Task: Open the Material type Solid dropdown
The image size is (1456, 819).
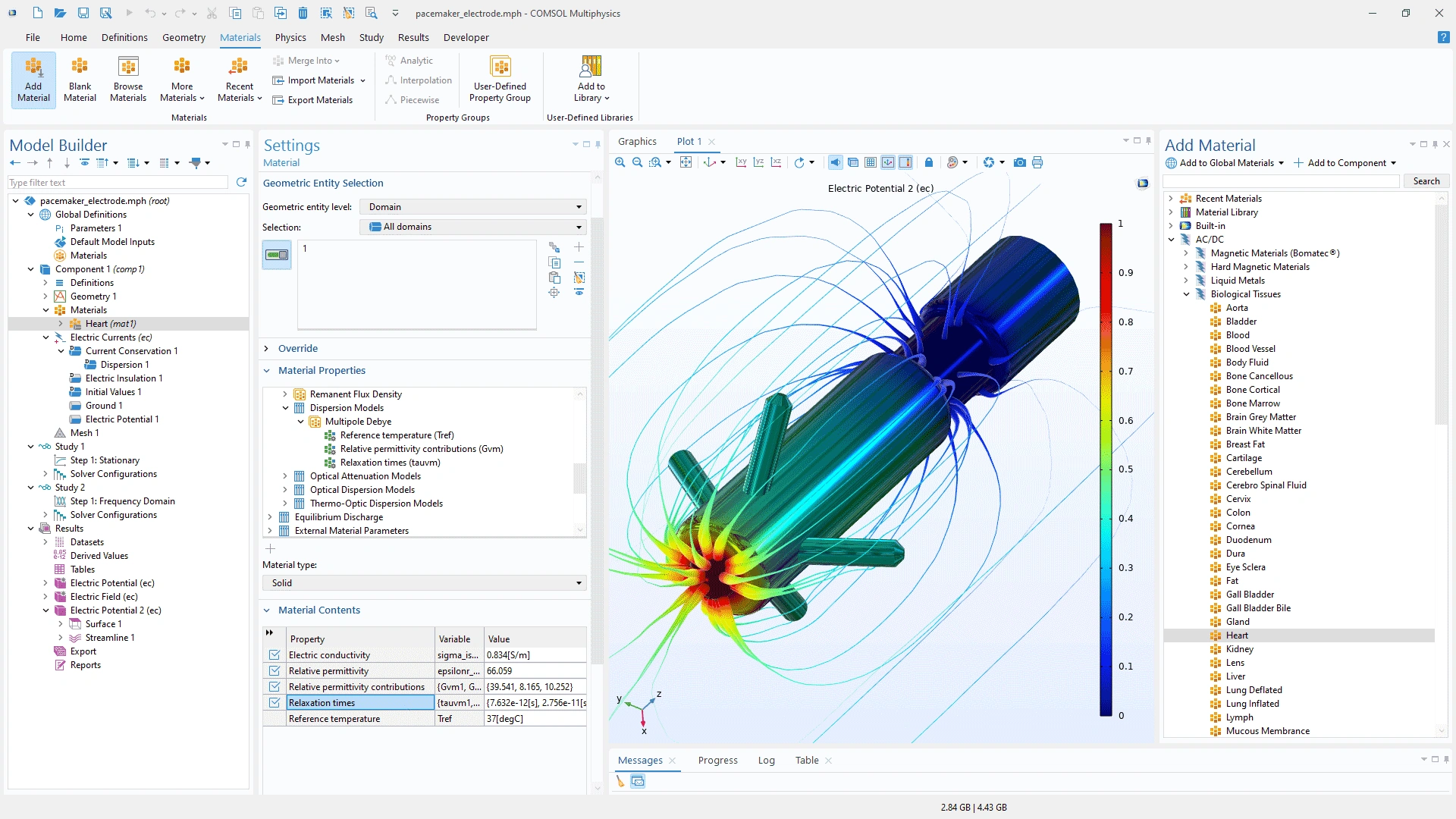Action: pyautogui.click(x=424, y=583)
